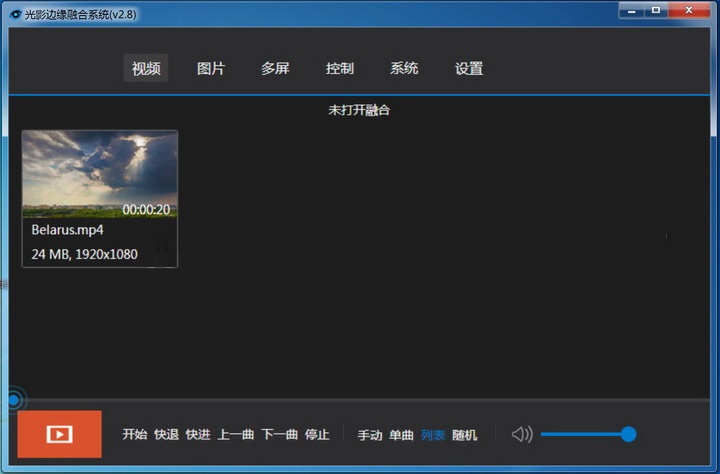Click 快进 to fast forward

[198, 434]
